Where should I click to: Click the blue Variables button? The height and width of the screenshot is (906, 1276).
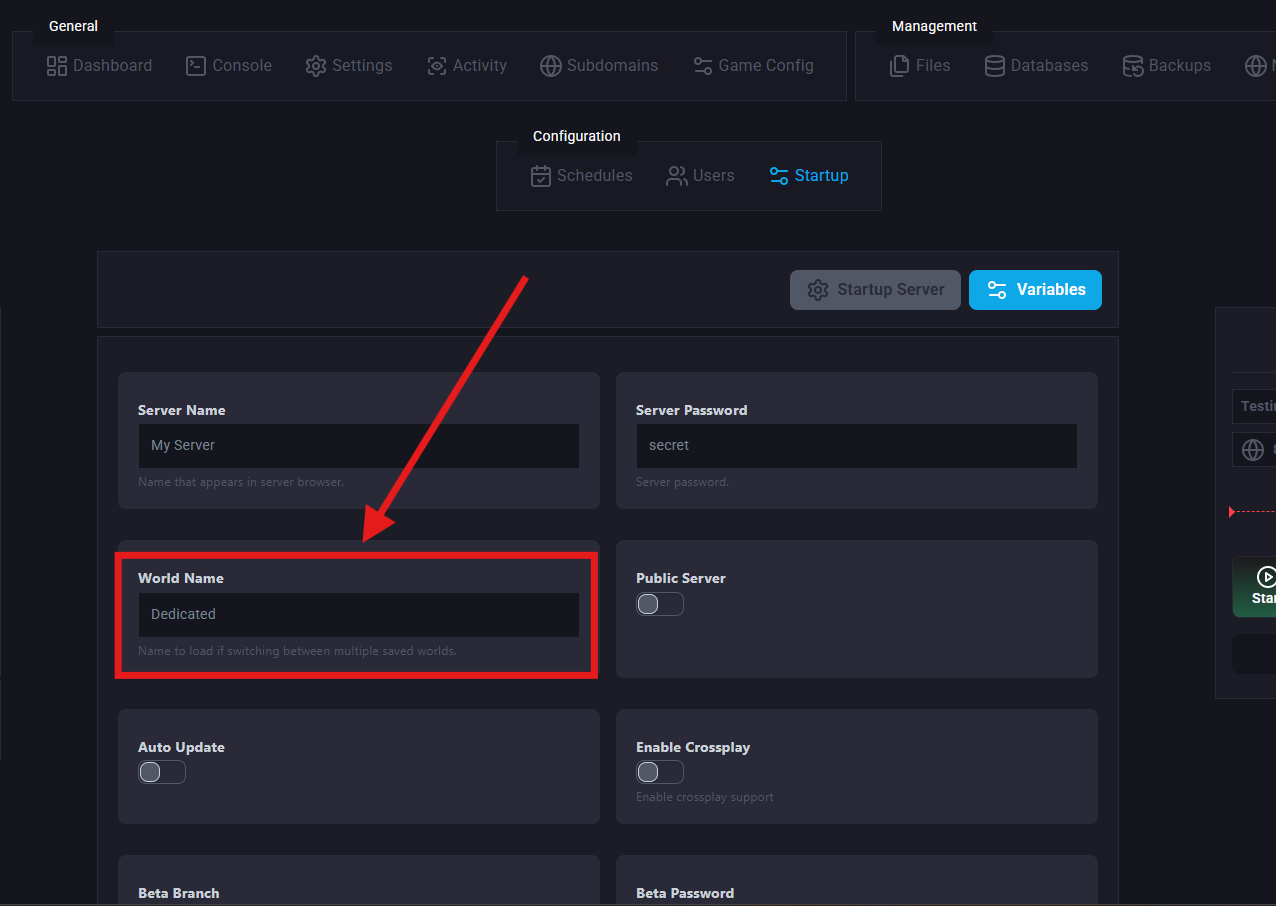pos(1035,290)
